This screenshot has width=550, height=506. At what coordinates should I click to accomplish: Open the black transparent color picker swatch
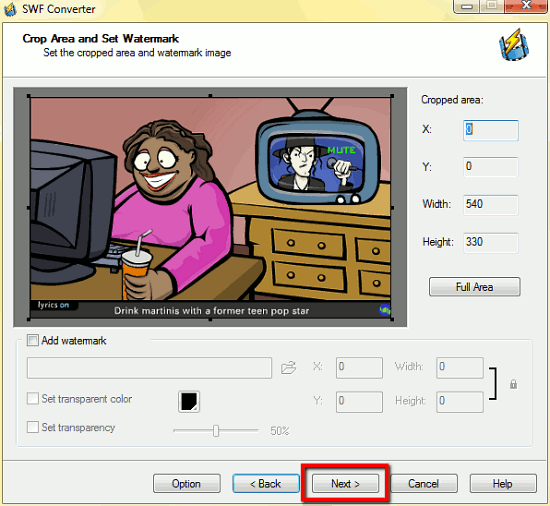pyautogui.click(x=189, y=401)
